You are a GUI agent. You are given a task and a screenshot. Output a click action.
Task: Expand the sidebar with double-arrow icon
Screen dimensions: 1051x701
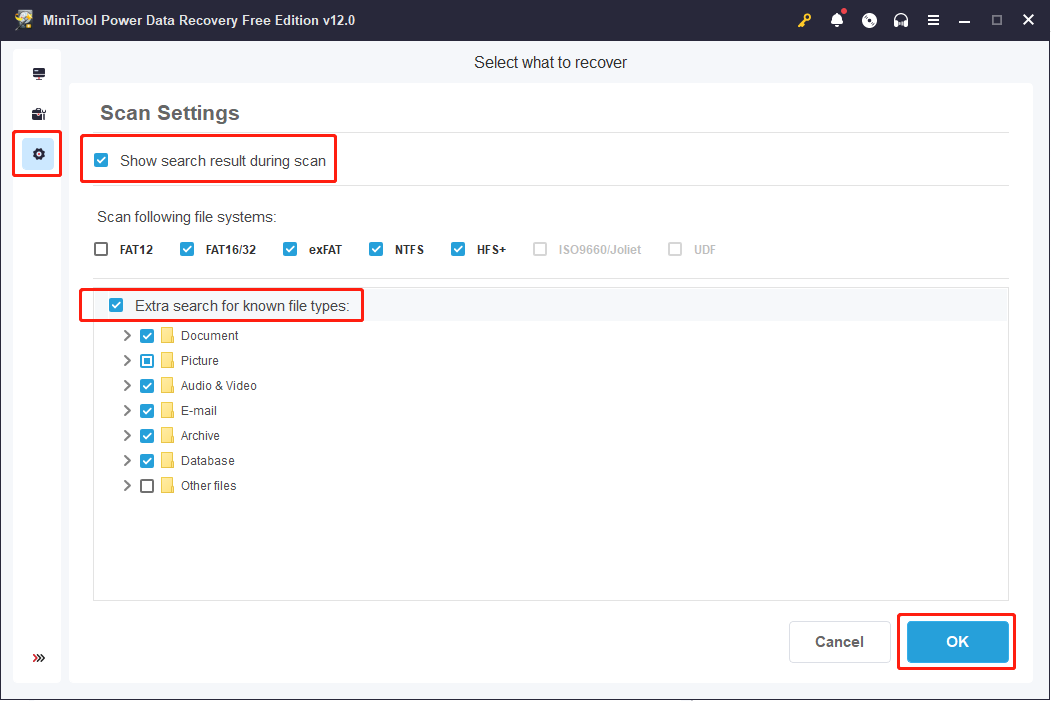coord(39,658)
